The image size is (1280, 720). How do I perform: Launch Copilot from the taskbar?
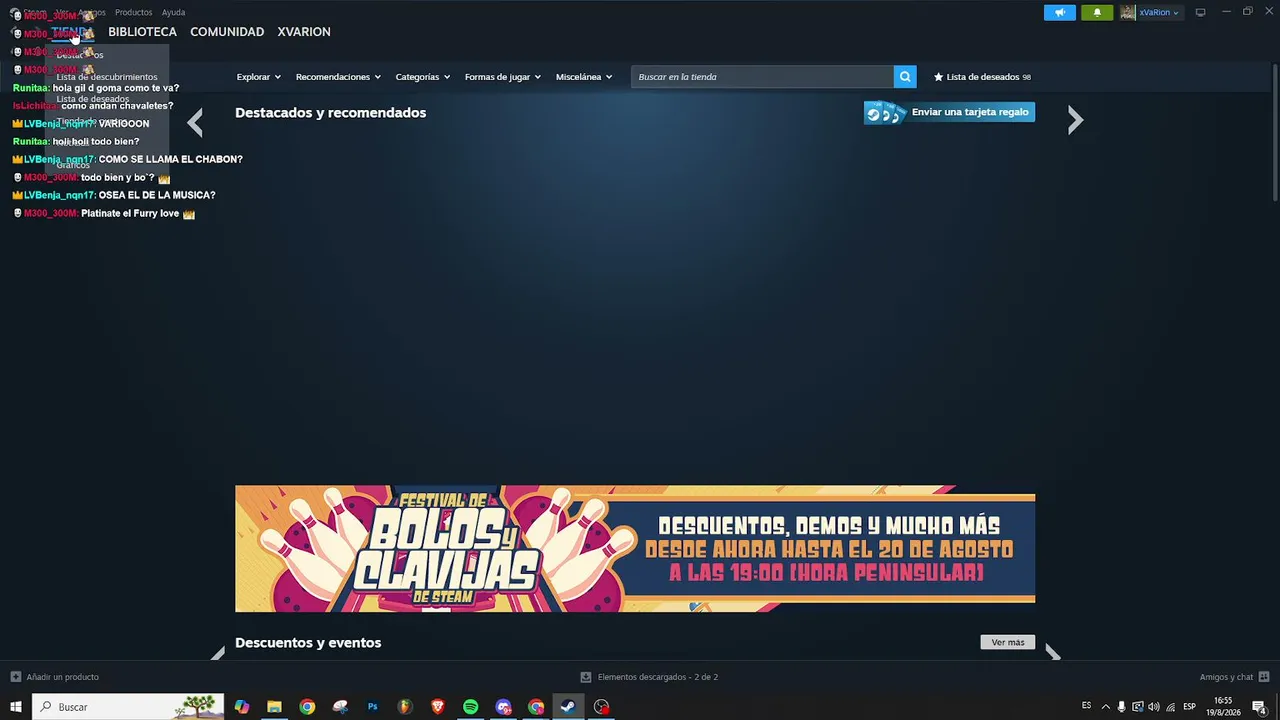point(242,707)
